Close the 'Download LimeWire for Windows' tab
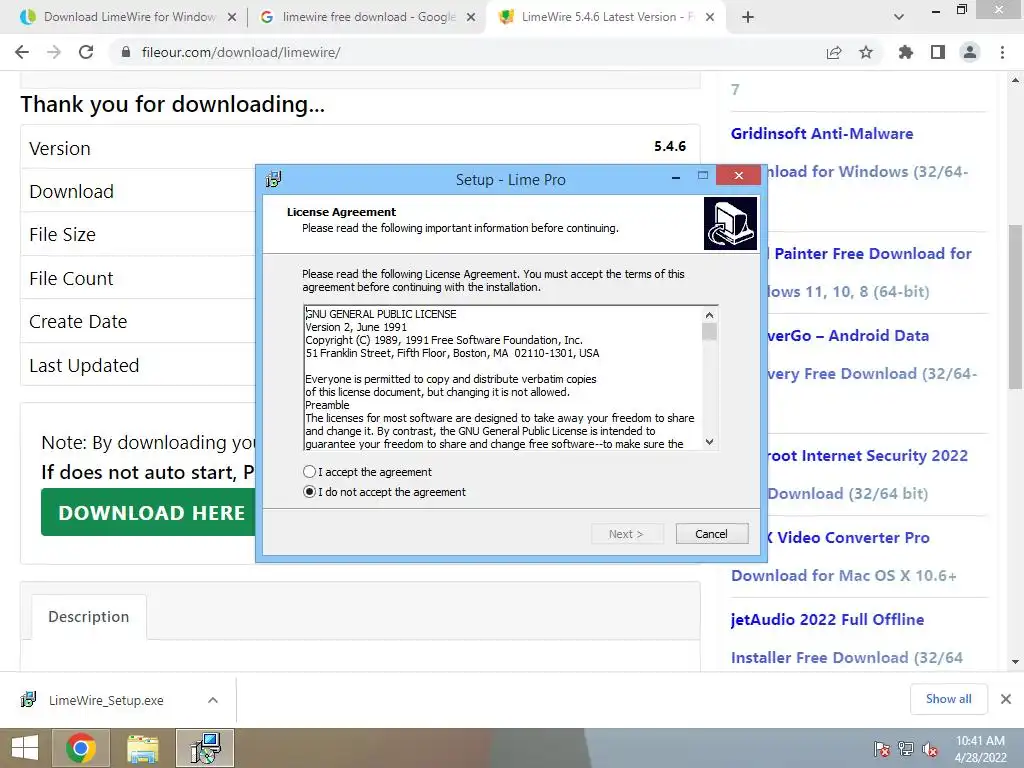The width and height of the screenshot is (1024, 768). pos(232,18)
